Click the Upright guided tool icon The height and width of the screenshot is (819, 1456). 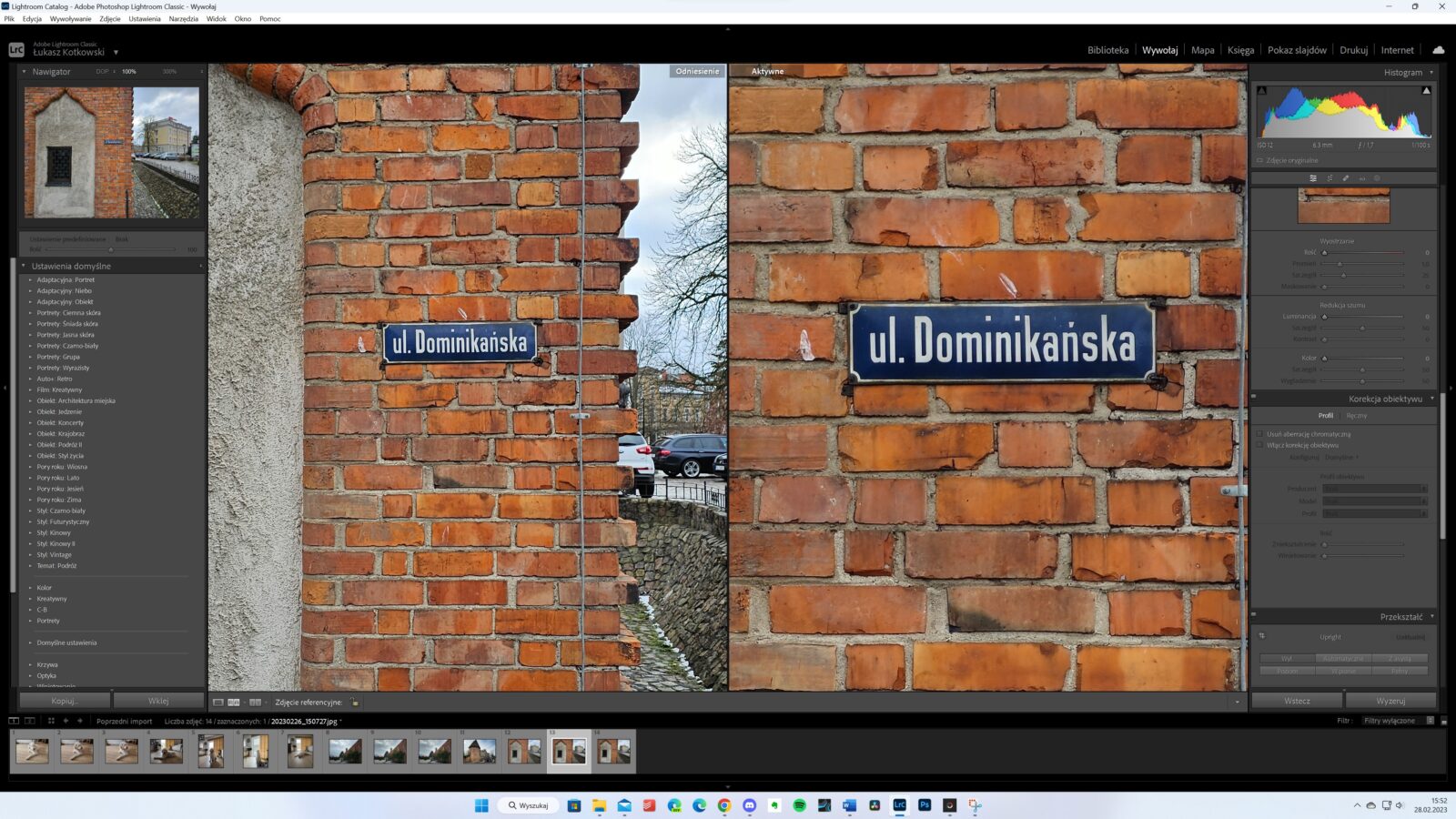[x=1262, y=636]
